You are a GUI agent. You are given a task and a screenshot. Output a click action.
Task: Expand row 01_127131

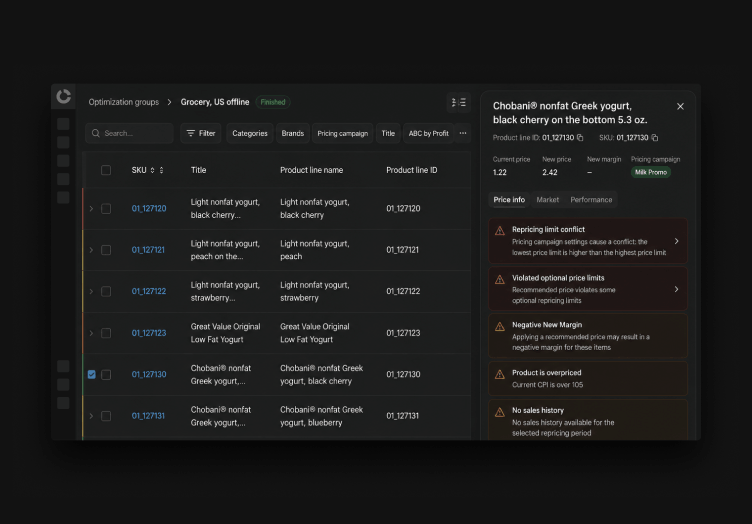pos(91,416)
